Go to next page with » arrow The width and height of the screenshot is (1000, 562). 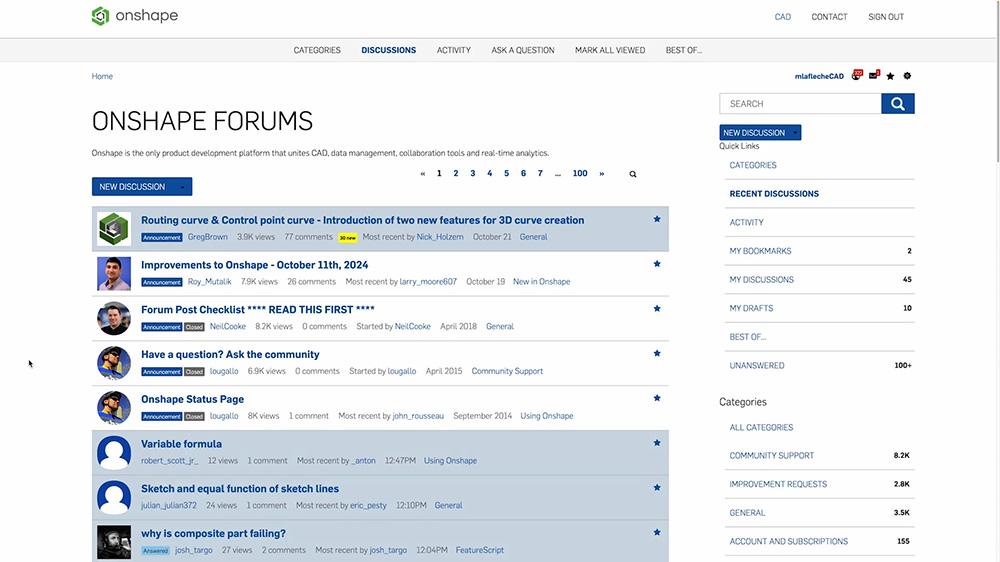[601, 174]
